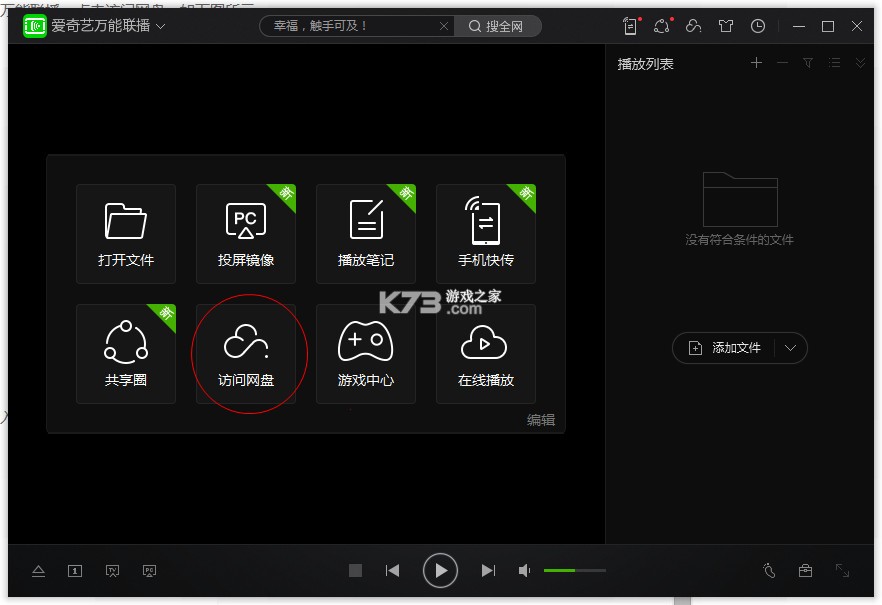The image size is (882, 605).
Task: Access the circled 访问网盘 cloud drive
Action: pyautogui.click(x=246, y=354)
